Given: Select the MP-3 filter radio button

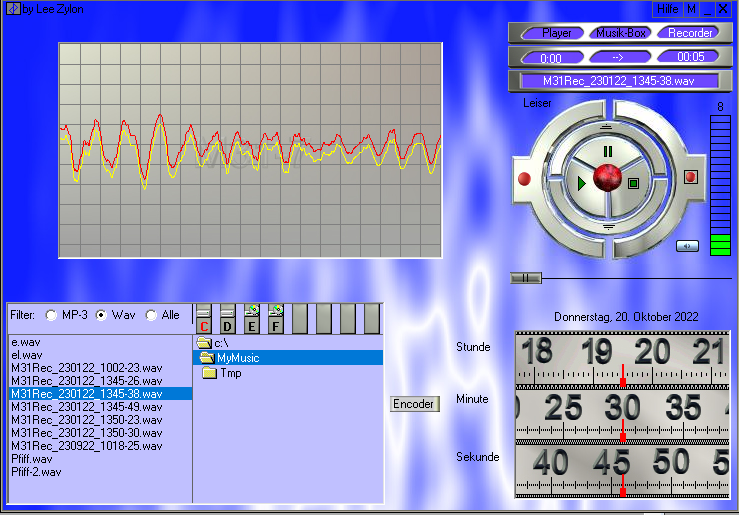Looking at the screenshot, I should coord(52,315).
